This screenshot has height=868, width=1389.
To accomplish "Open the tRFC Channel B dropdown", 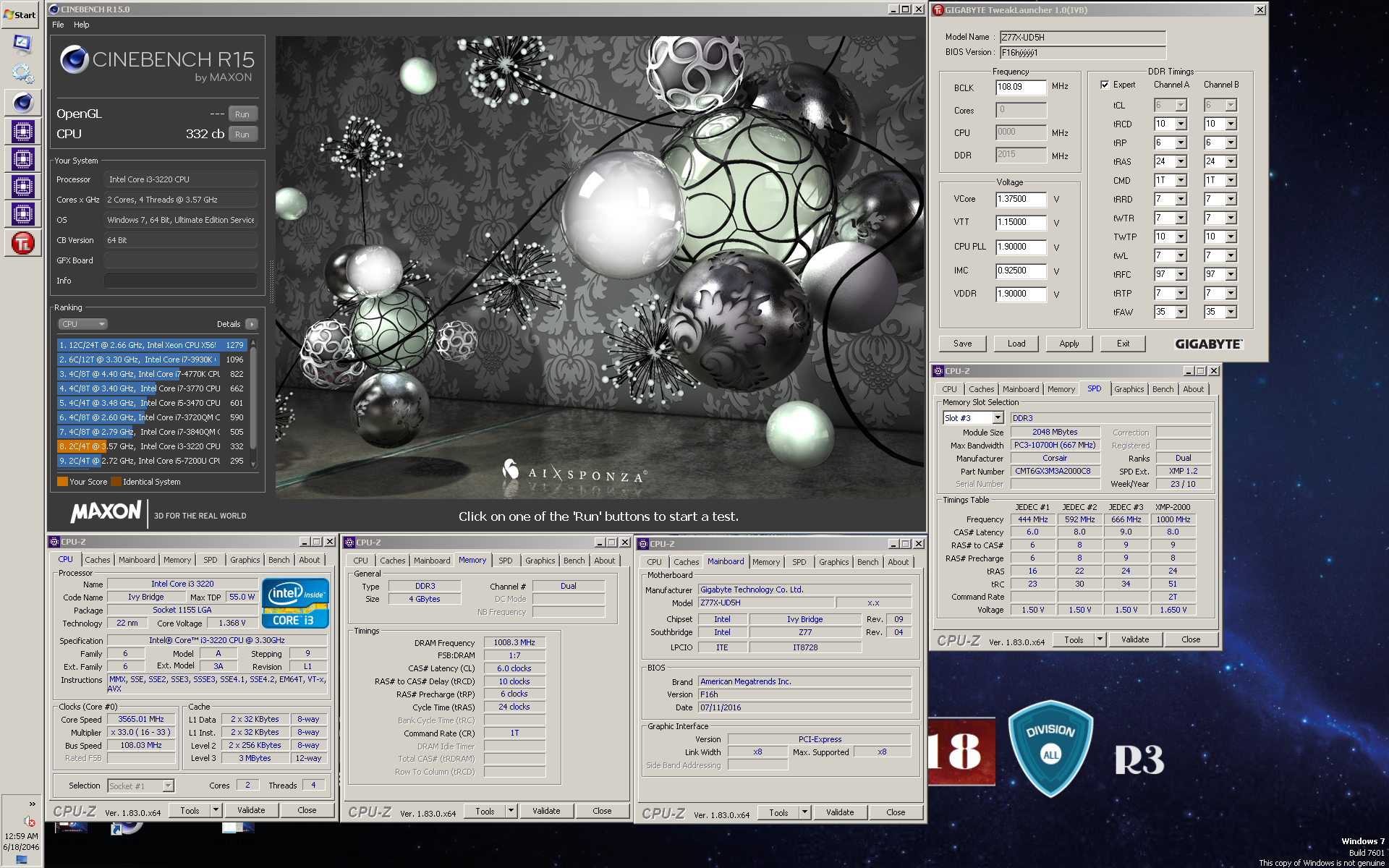I will [1231, 274].
